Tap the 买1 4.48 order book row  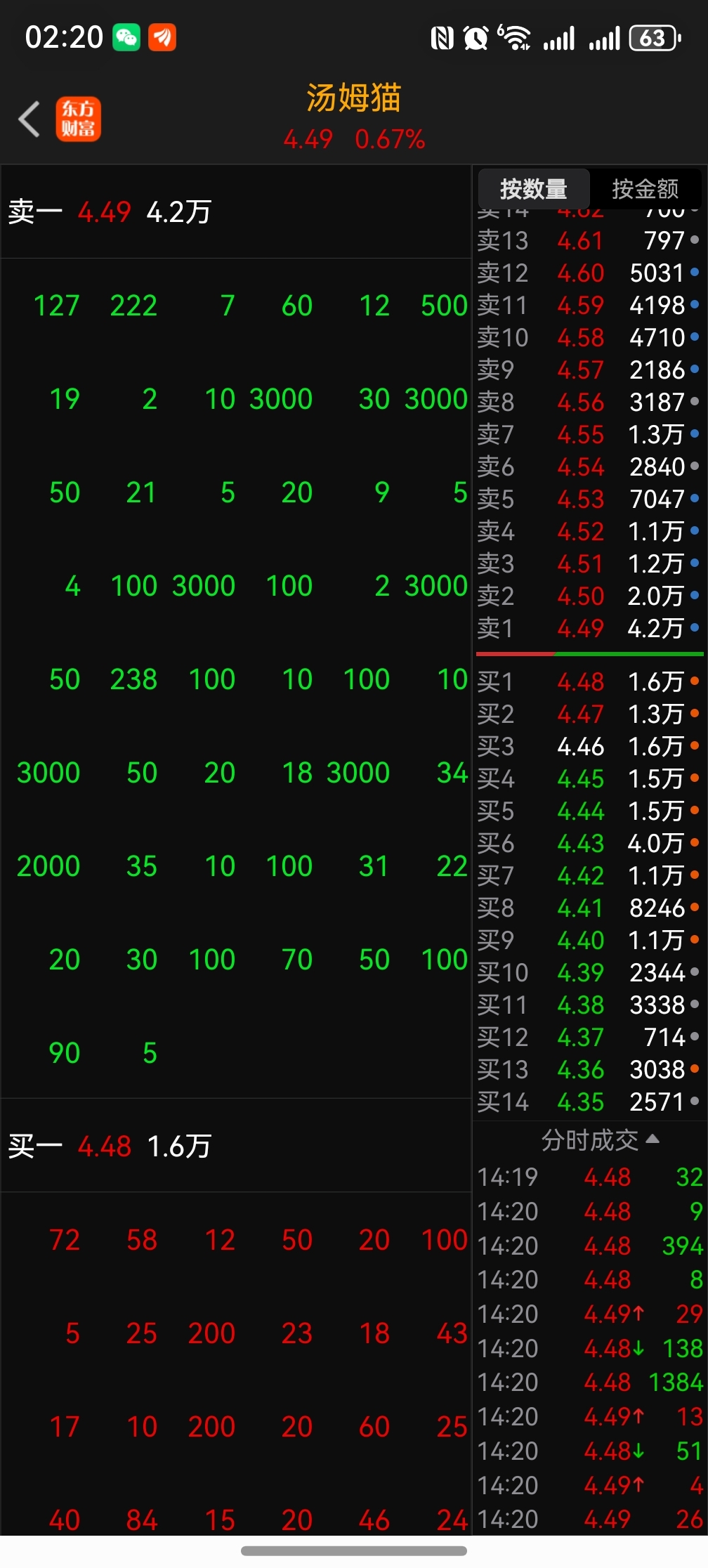[589, 681]
